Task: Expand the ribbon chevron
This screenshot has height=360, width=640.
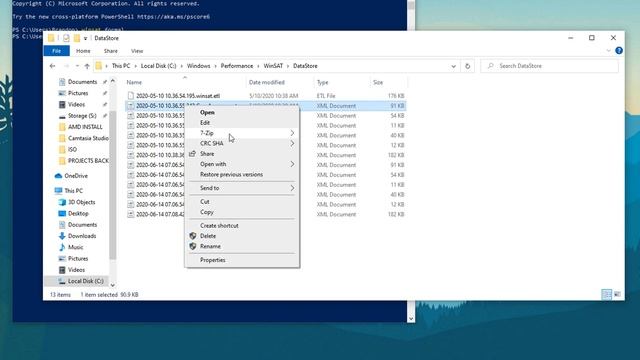Action: [609, 51]
